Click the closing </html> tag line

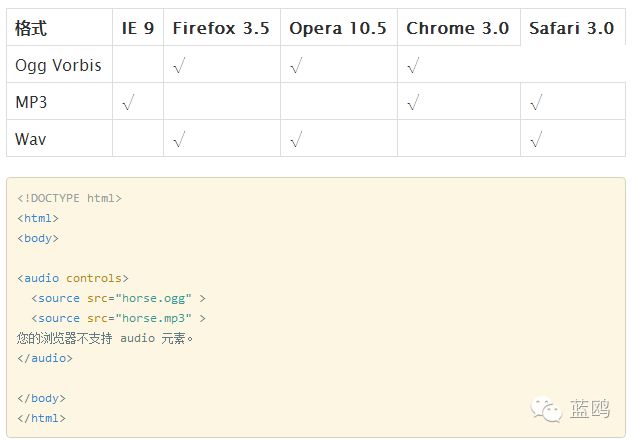tap(42, 418)
